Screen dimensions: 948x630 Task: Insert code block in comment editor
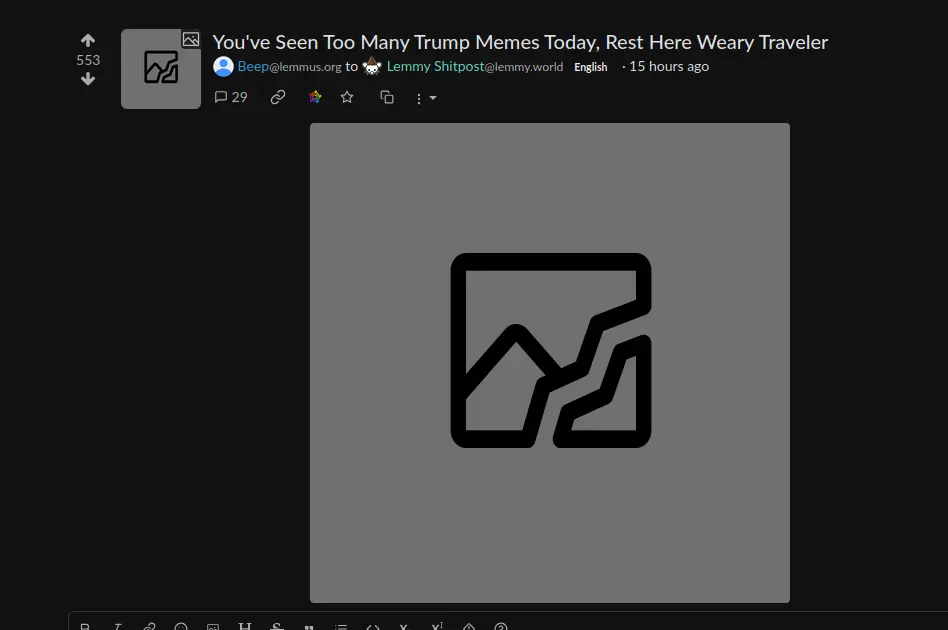(372, 626)
